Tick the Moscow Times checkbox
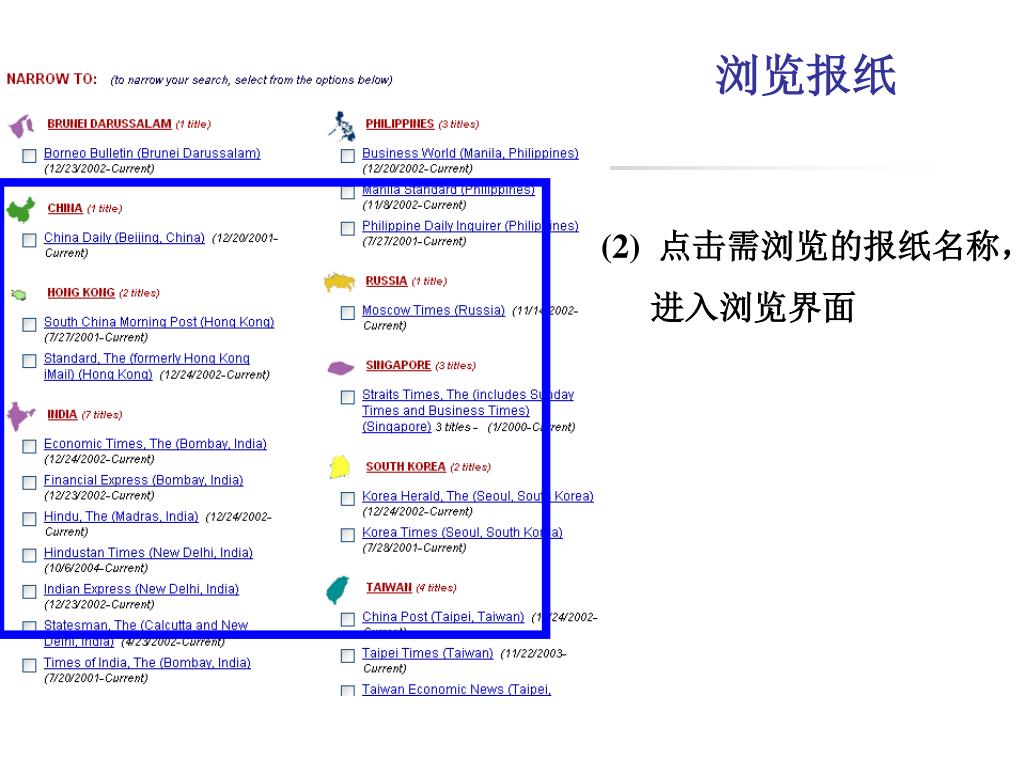Image resolution: width=1024 pixels, height=768 pixels. [x=348, y=313]
